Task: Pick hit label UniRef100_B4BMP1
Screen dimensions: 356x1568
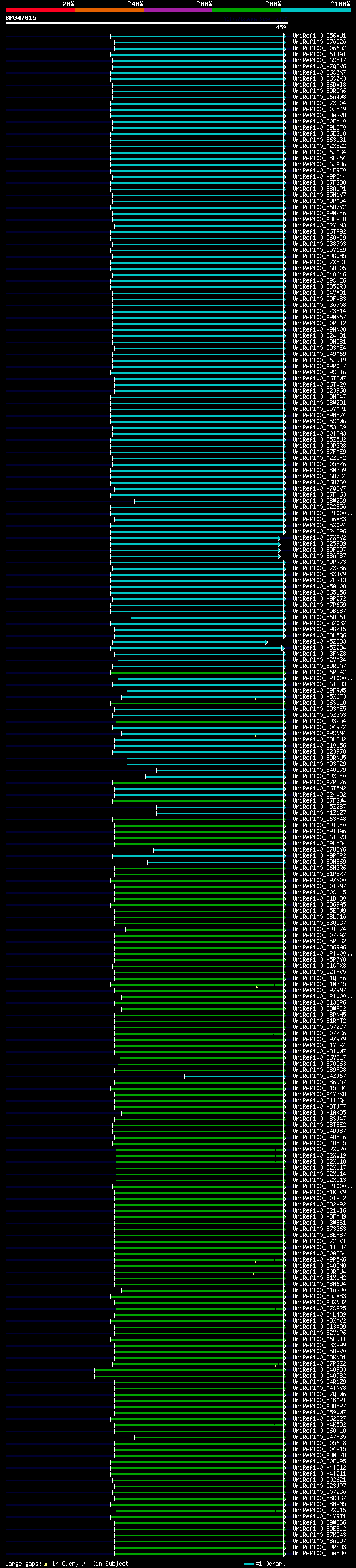Action: click(x=319, y=1400)
